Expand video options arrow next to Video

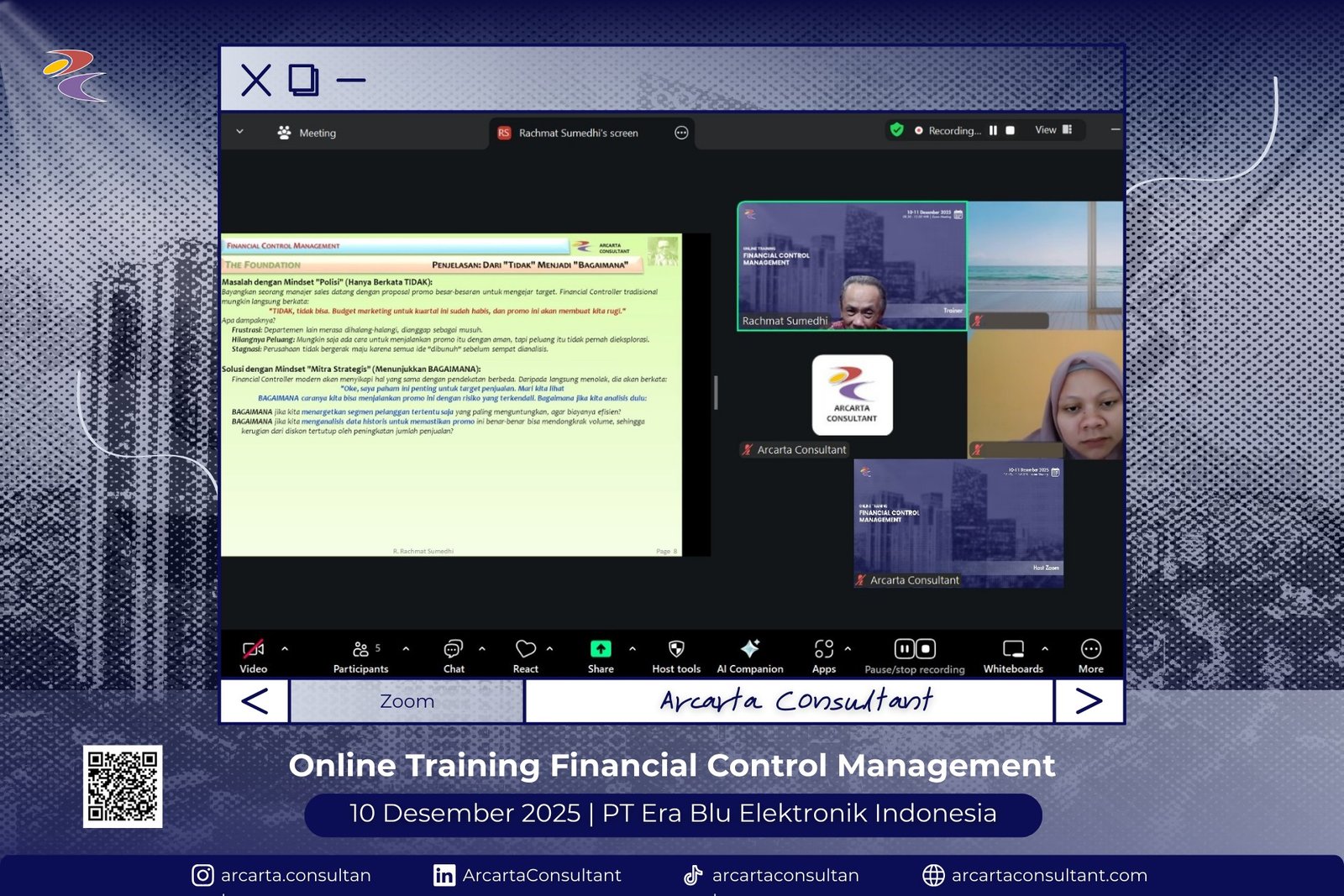[285, 649]
